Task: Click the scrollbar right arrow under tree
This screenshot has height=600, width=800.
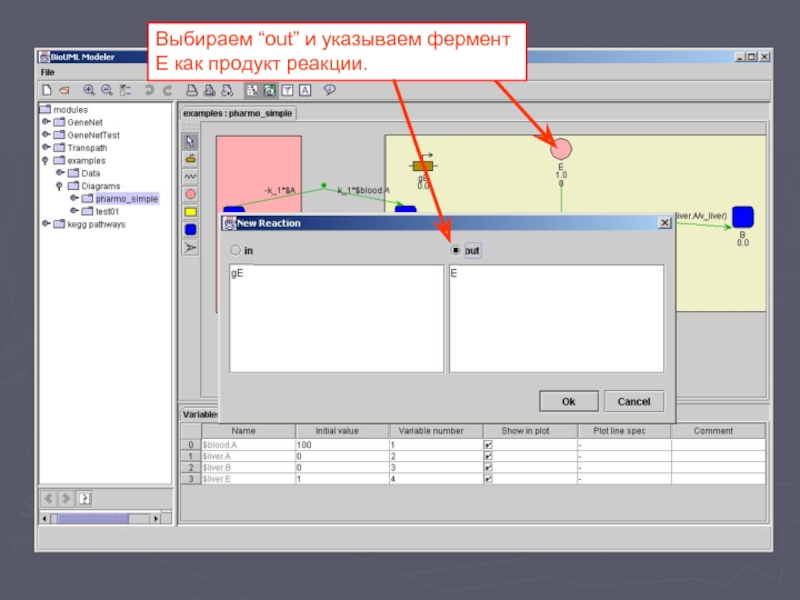Action: tap(156, 519)
